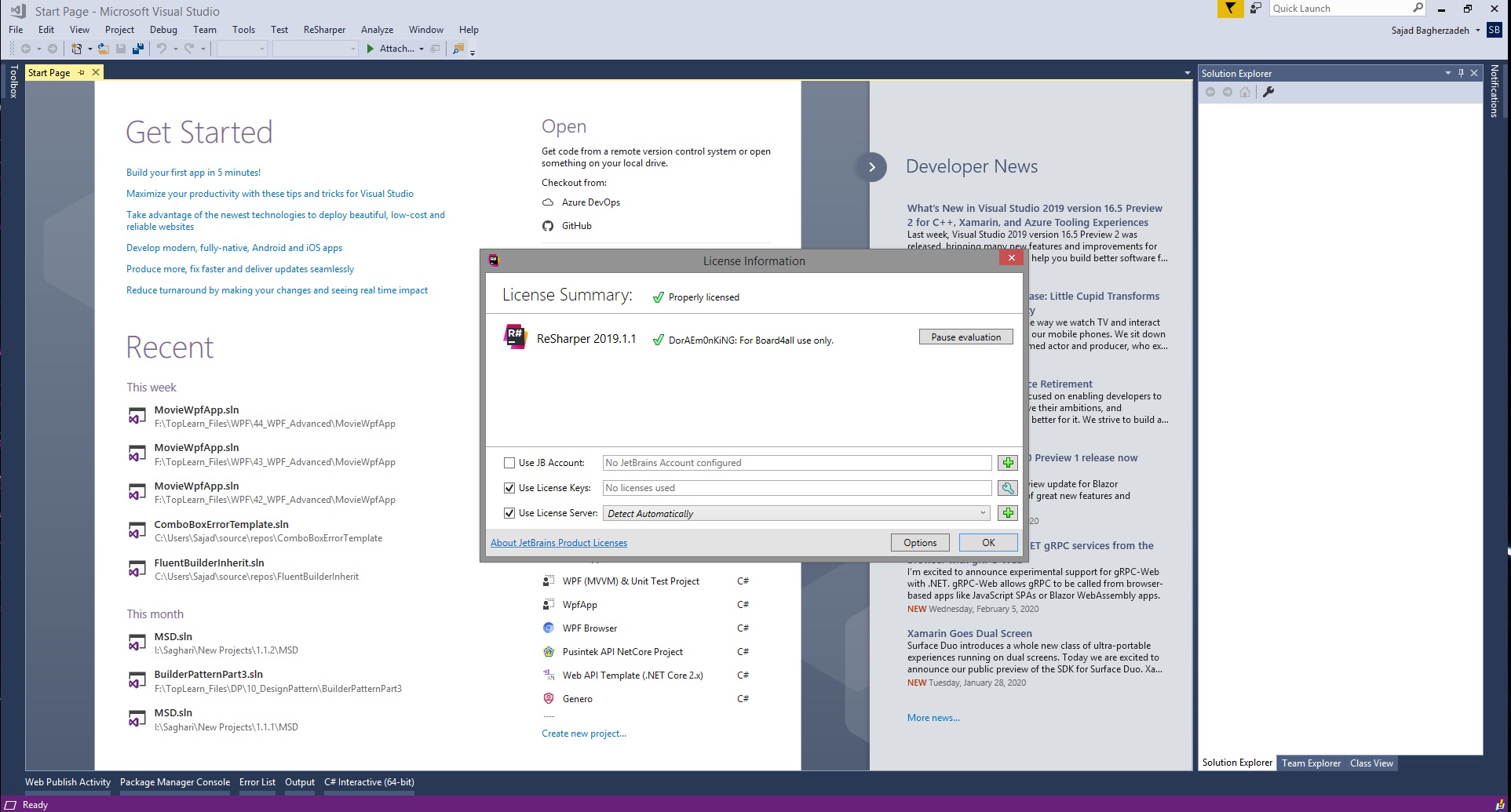Click the GitHub checkout icon
This screenshot has height=812, width=1511.
point(548,226)
